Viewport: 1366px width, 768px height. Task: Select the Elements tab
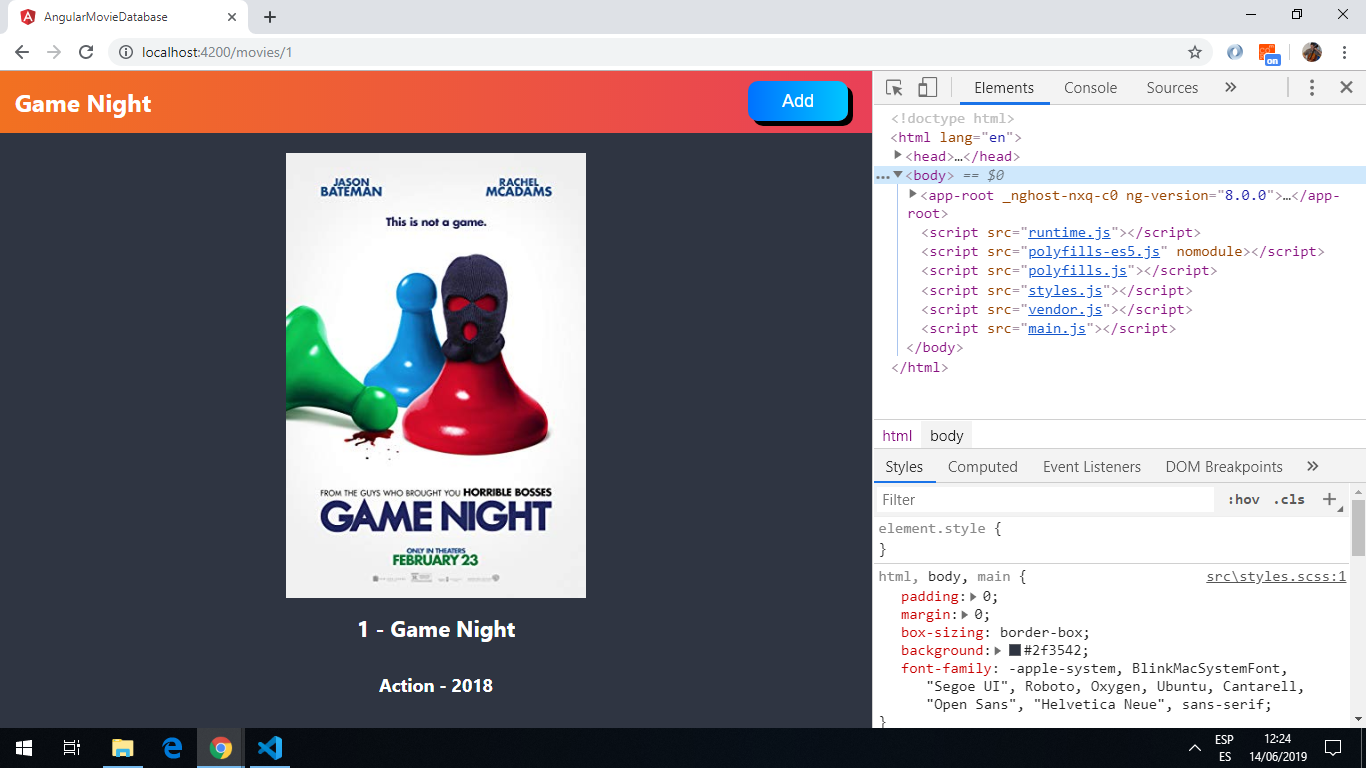[1004, 88]
